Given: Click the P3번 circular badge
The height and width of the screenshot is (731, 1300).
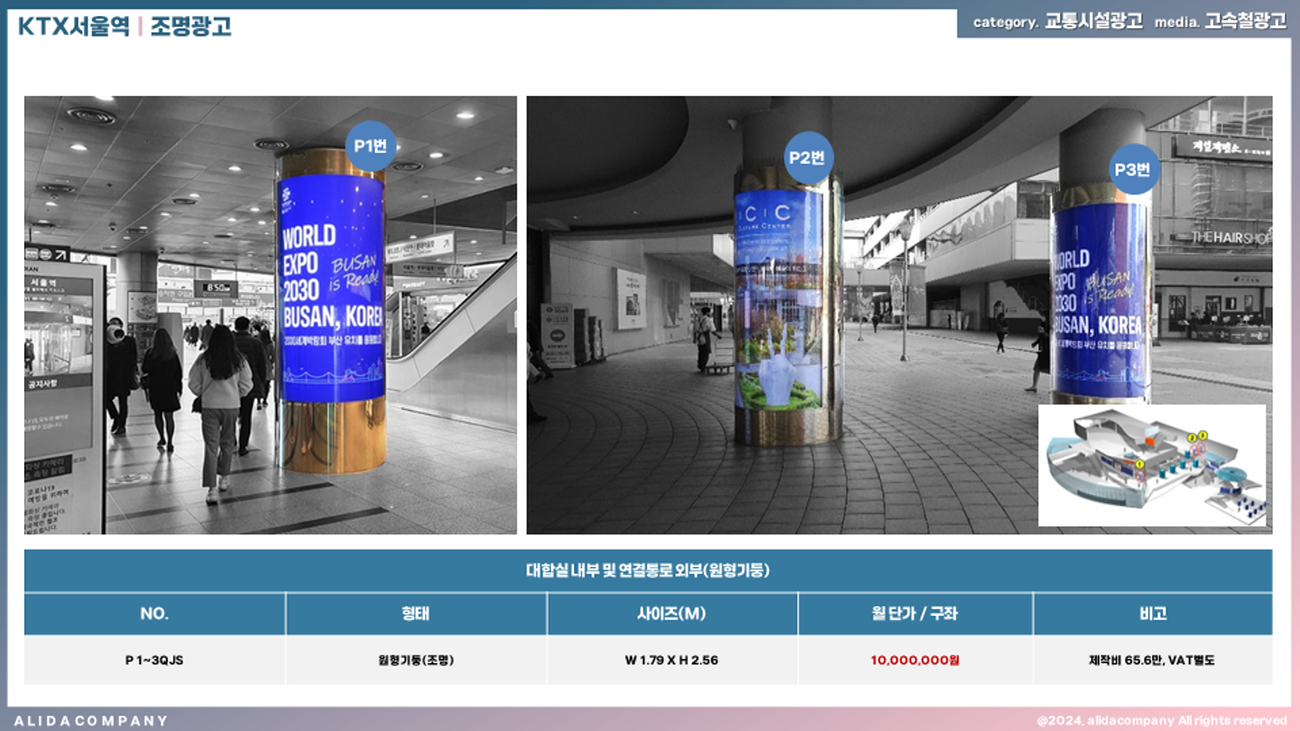Looking at the screenshot, I should (1132, 170).
